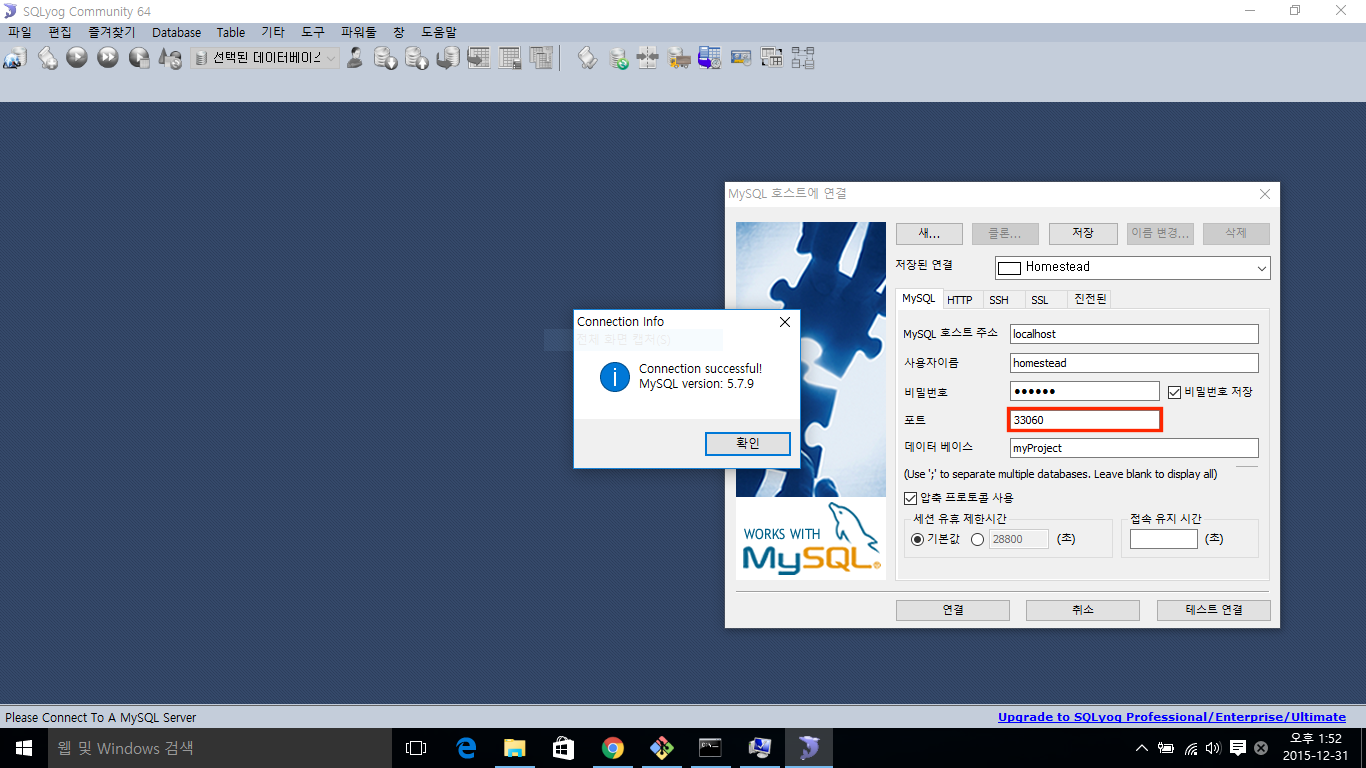Switch to the HTTP tab
This screenshot has width=1366, height=768.
click(x=959, y=300)
